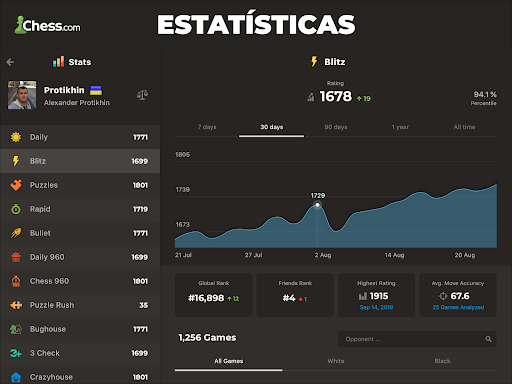
Task: Click the opponent search magnifier icon
Action: 488,339
